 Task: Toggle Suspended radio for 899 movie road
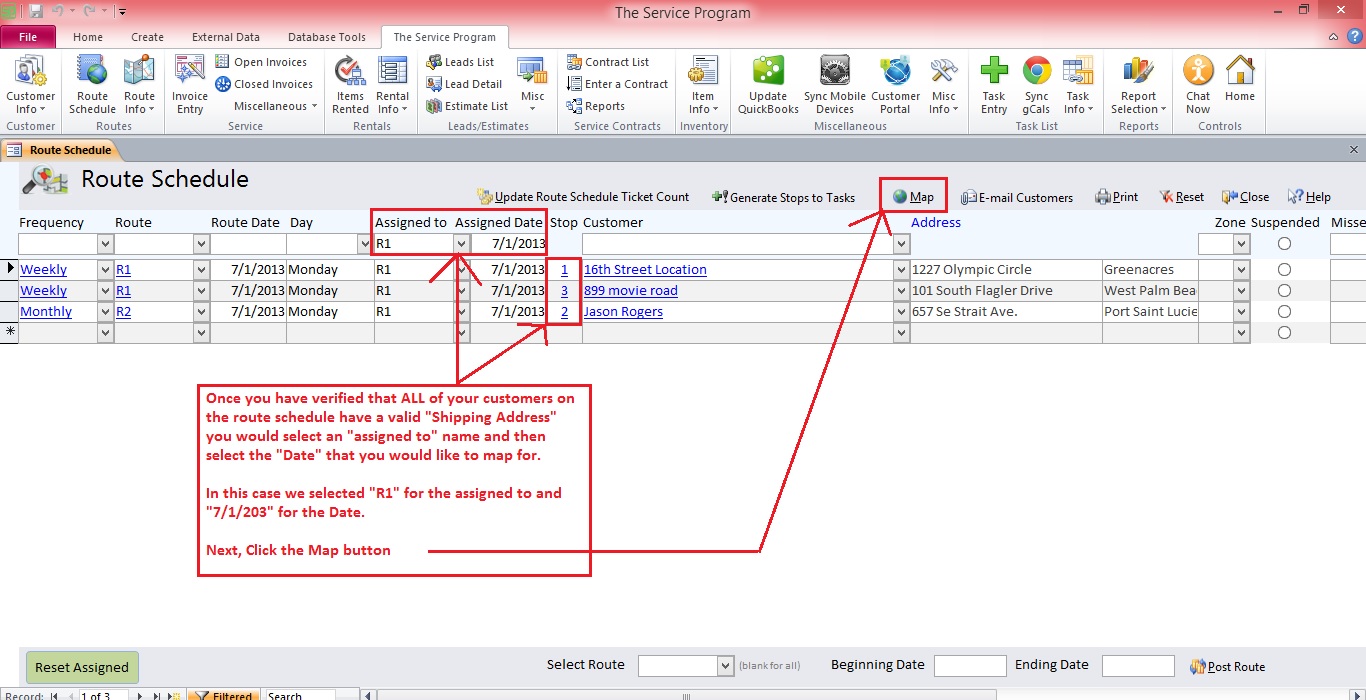point(1284,291)
